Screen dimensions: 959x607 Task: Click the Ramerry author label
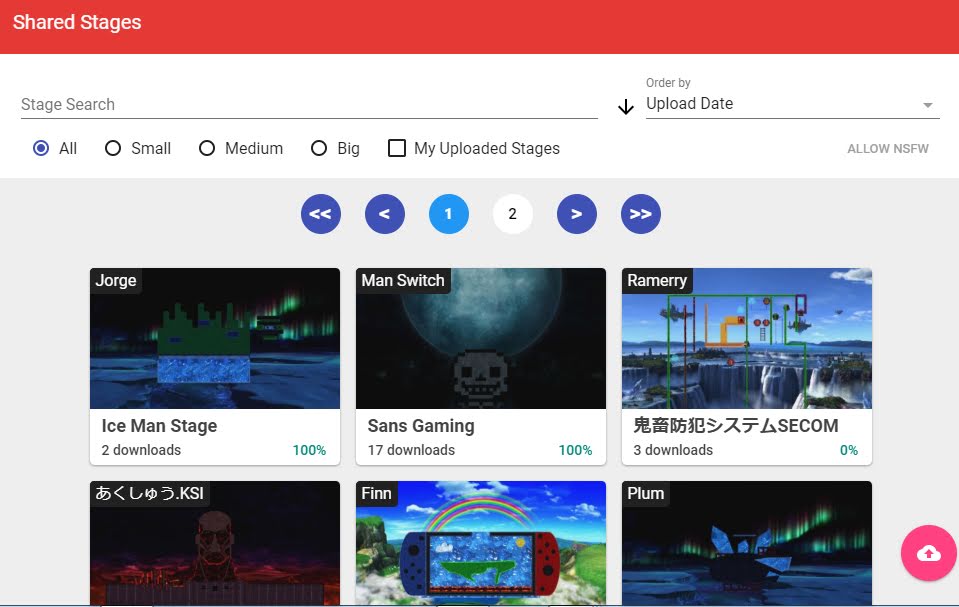pyautogui.click(x=657, y=280)
